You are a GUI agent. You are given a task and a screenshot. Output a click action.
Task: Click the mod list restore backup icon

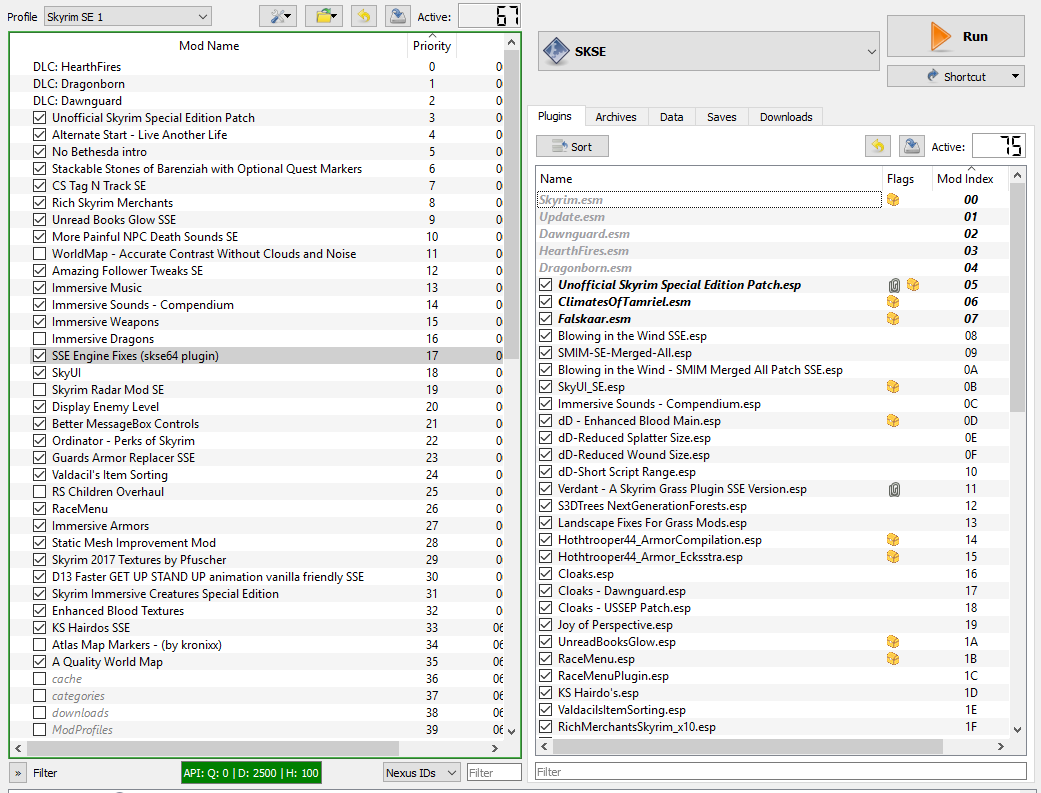click(364, 17)
